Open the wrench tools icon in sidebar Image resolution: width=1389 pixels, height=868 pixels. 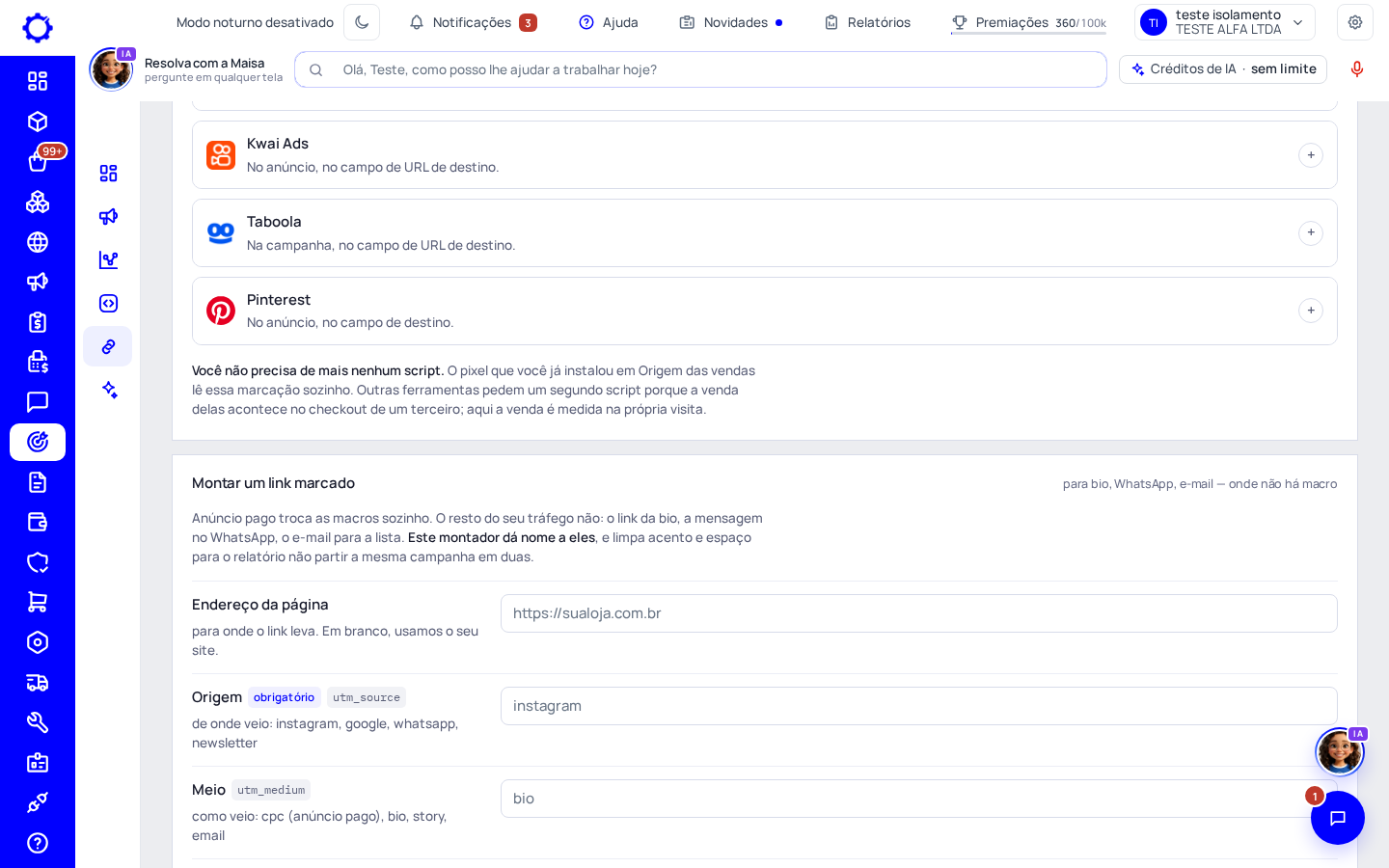click(x=38, y=722)
